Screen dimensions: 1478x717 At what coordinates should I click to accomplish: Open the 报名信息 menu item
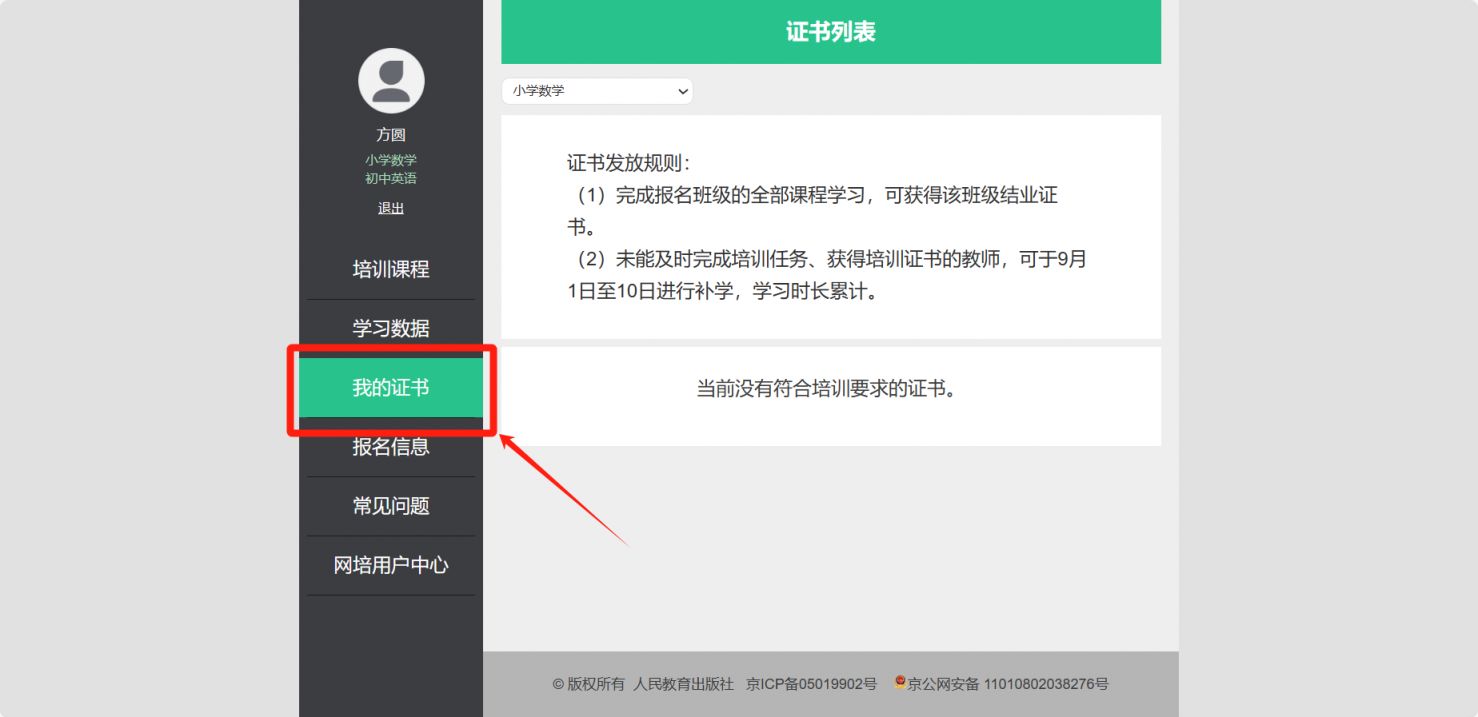click(391, 447)
